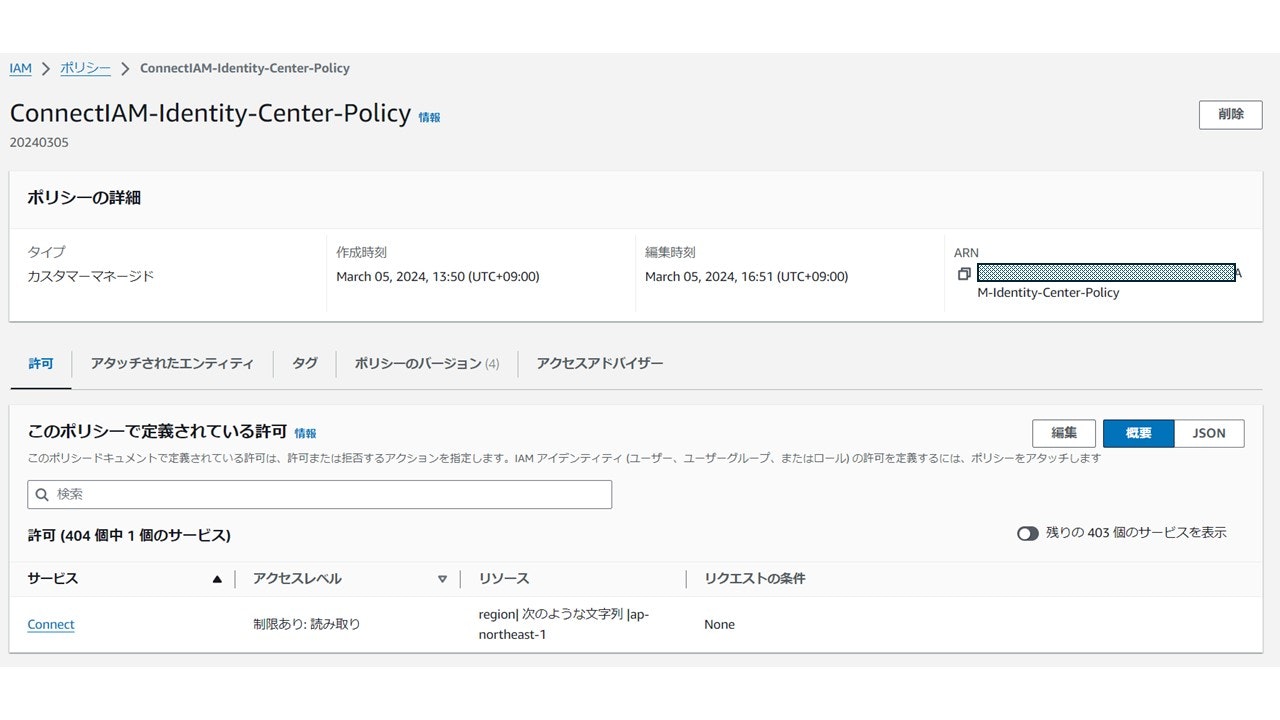Sort by service column ascending arrow
This screenshot has width=1280, height=720.
tap(217, 579)
